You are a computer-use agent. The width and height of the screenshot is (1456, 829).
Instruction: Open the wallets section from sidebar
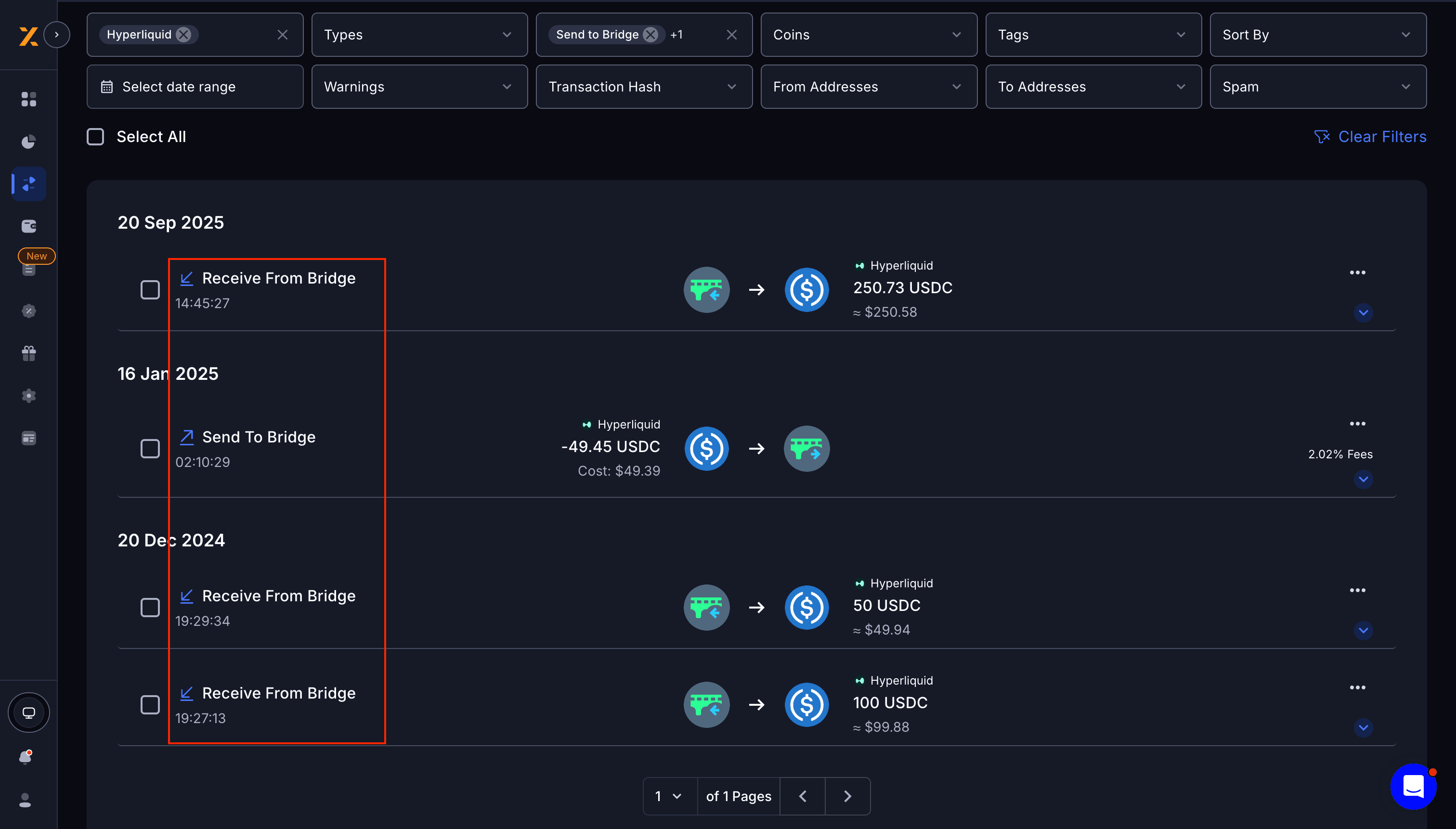(28, 225)
